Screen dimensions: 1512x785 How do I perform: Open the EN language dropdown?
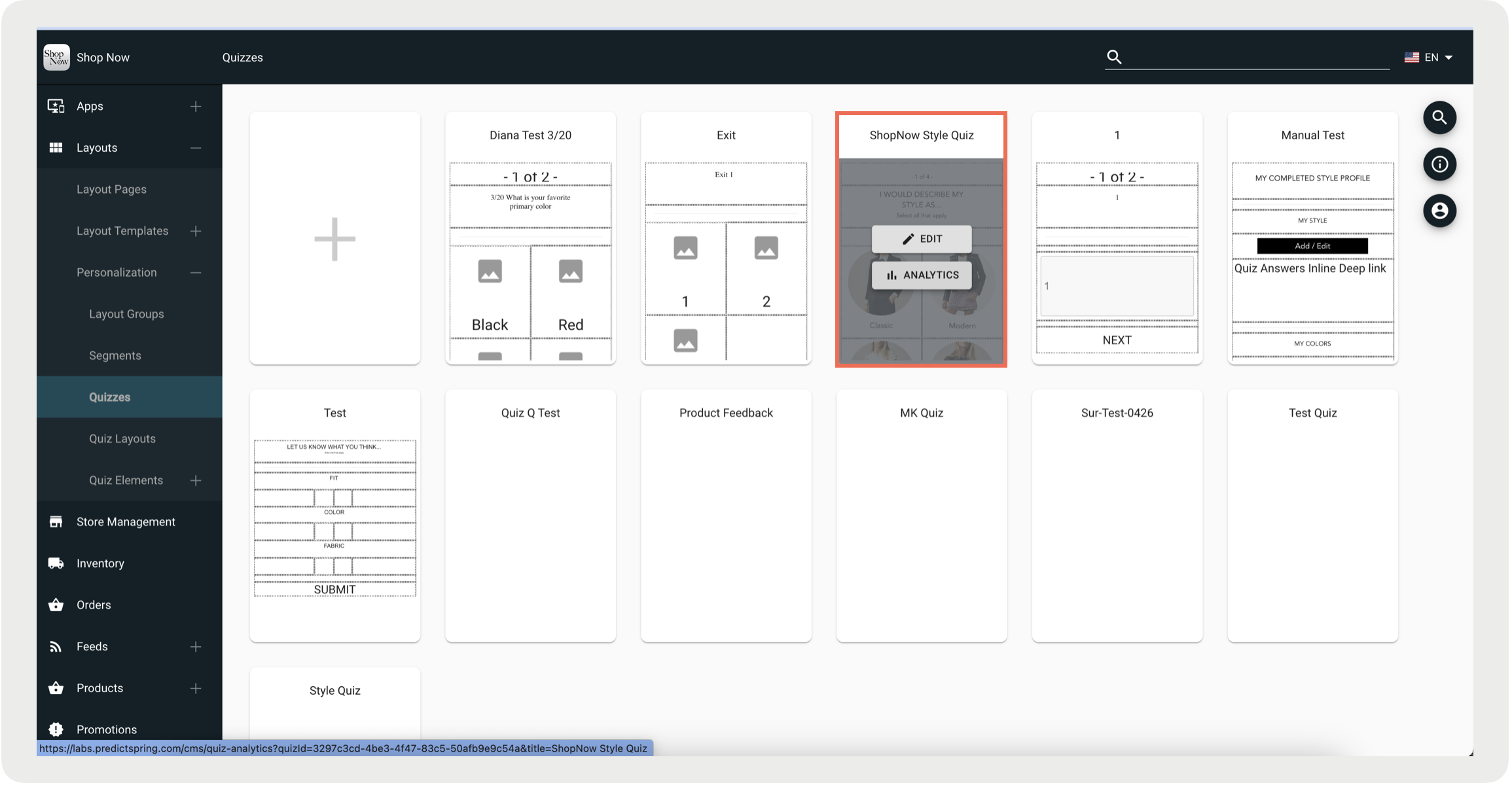(x=1430, y=58)
